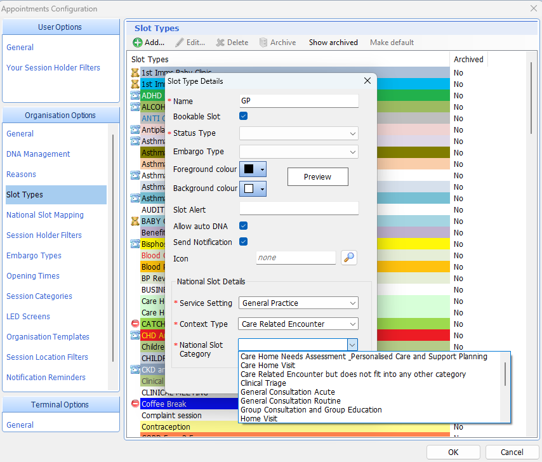Select Care Home Visit option

click(x=268, y=365)
